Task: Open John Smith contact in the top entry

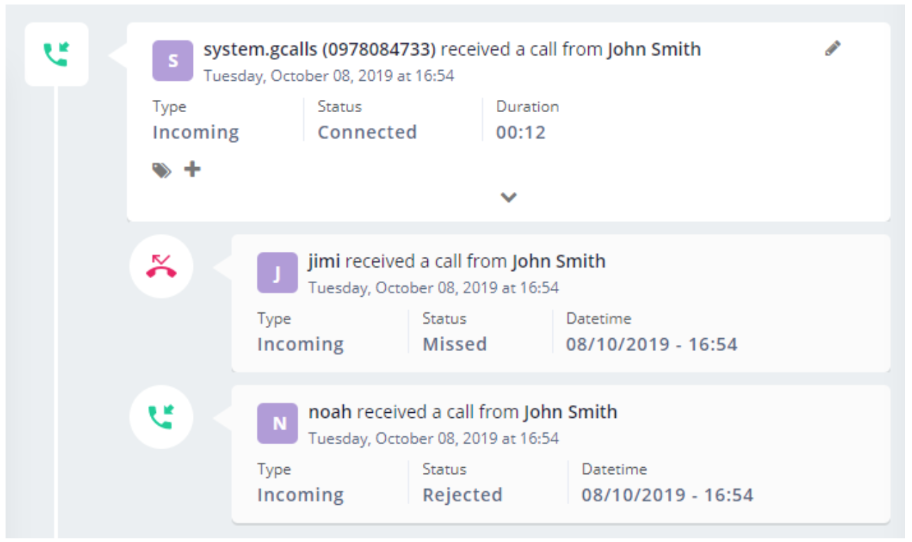Action: tap(654, 49)
